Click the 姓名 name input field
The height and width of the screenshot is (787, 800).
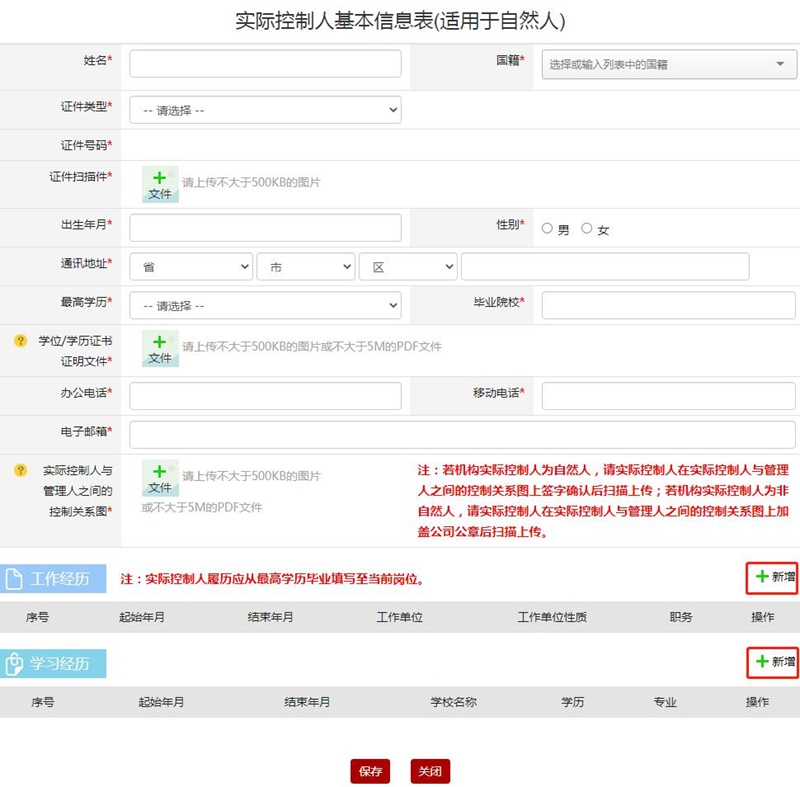click(x=265, y=64)
